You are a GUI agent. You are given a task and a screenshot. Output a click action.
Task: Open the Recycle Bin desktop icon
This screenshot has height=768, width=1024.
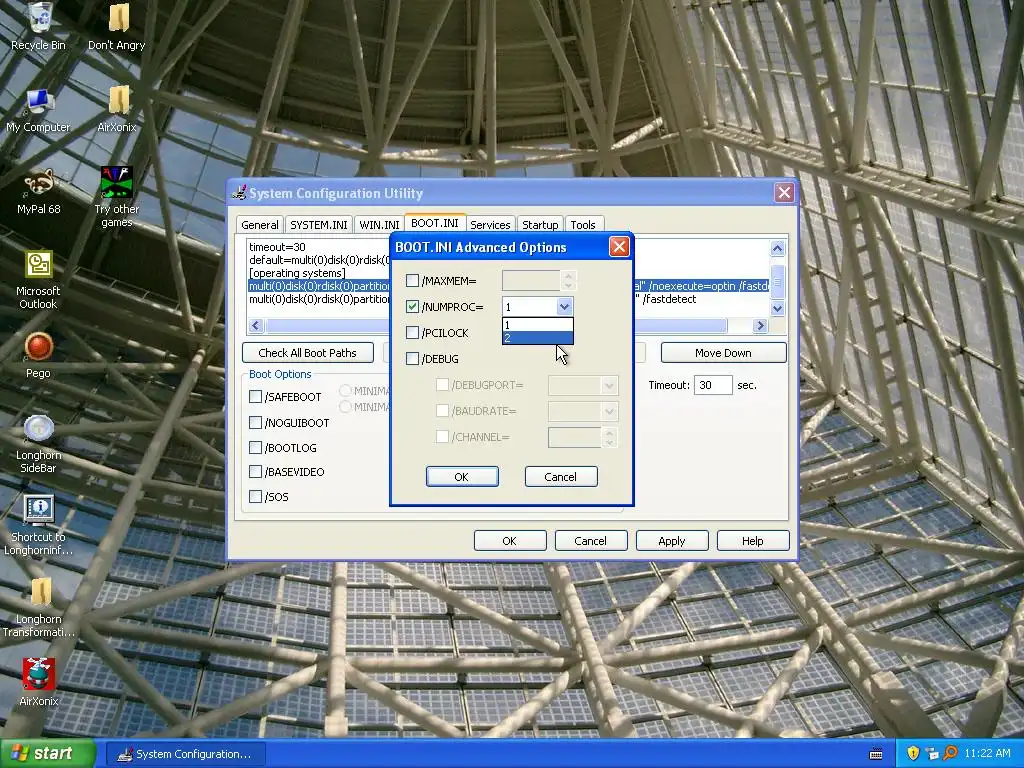click(x=39, y=25)
